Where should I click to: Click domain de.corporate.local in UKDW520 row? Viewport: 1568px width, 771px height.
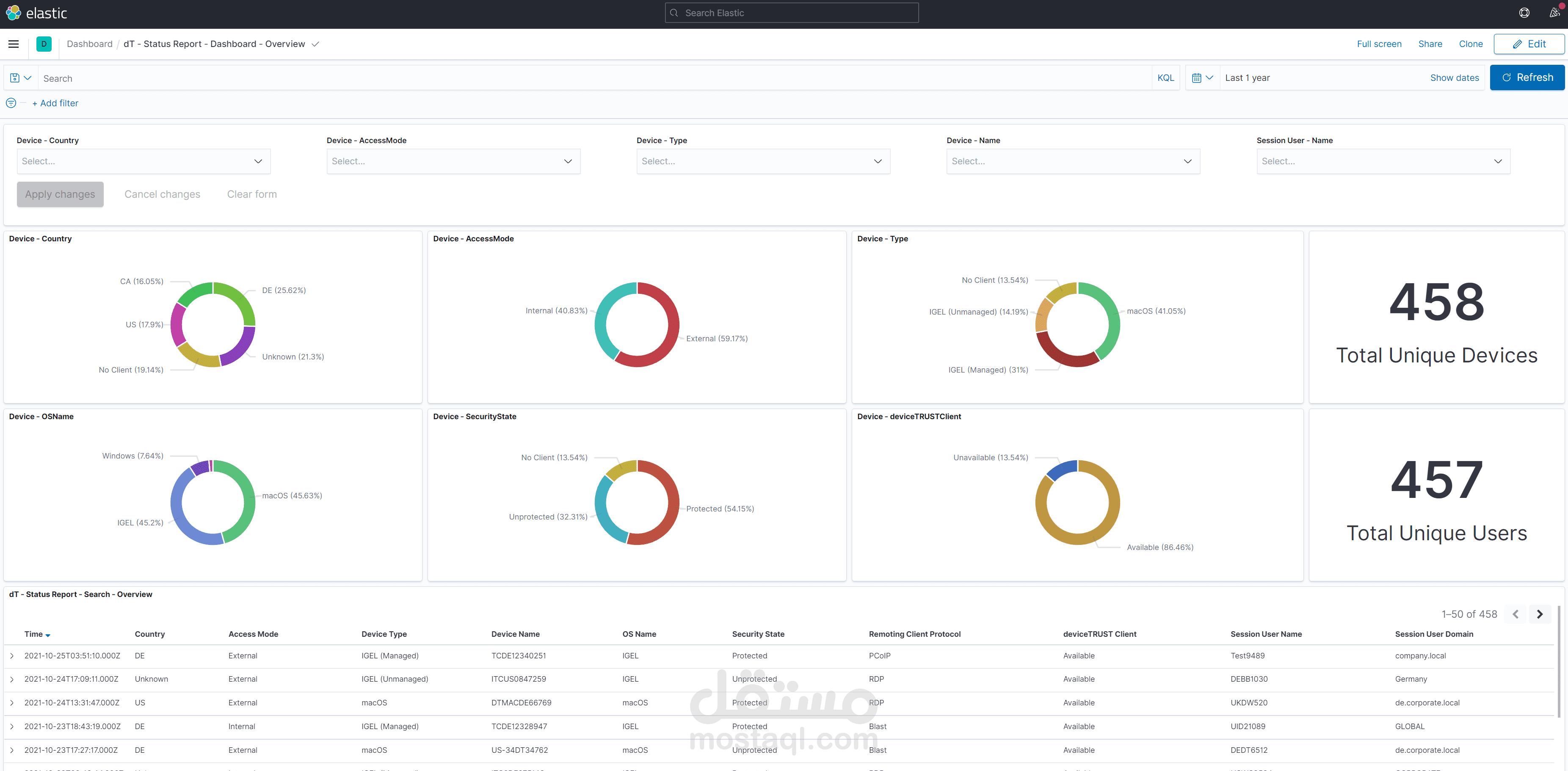coord(1427,703)
